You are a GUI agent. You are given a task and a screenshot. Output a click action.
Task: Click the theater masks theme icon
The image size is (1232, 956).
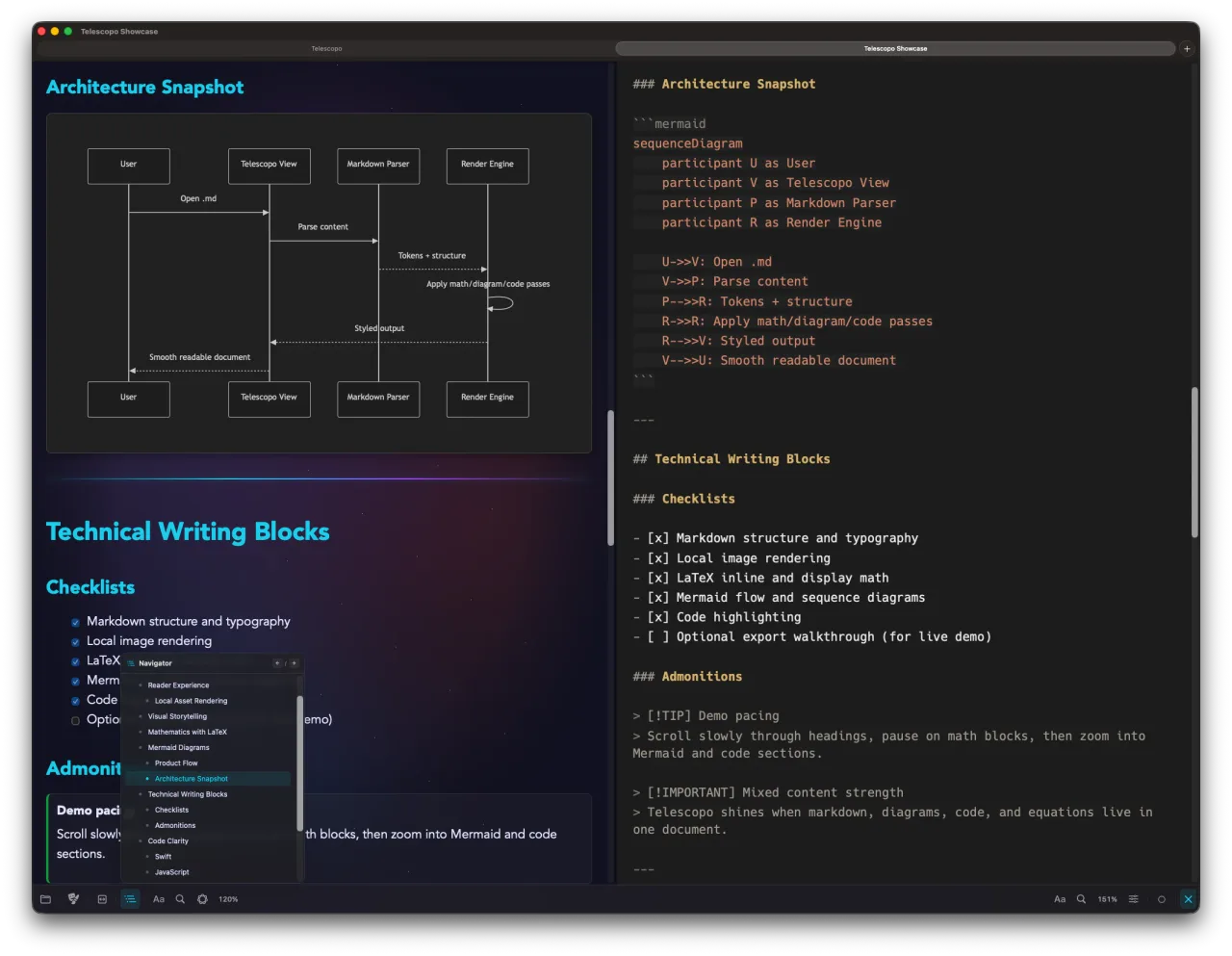(73, 899)
